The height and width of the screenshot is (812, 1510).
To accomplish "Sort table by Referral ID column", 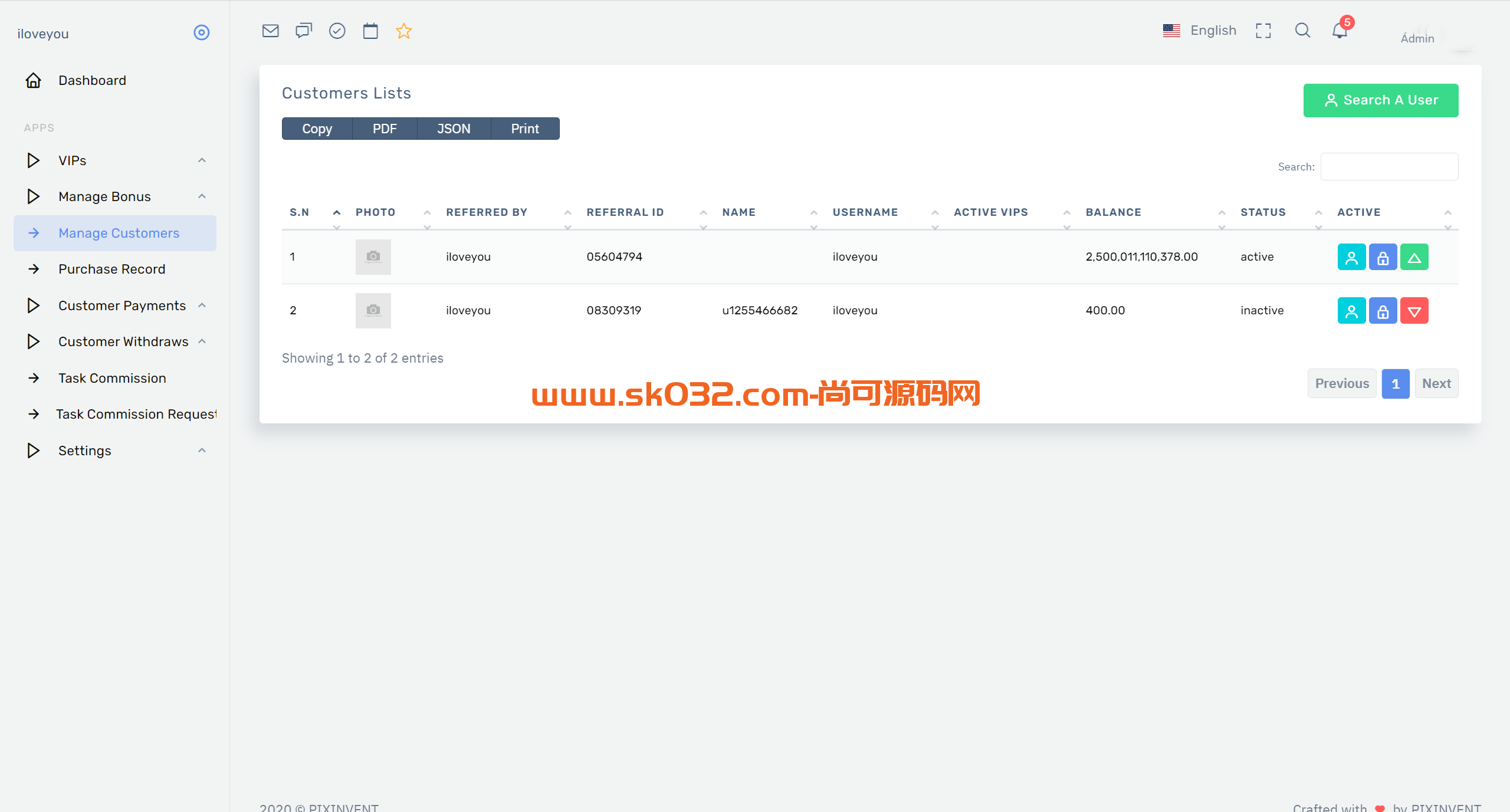I will 646,212.
